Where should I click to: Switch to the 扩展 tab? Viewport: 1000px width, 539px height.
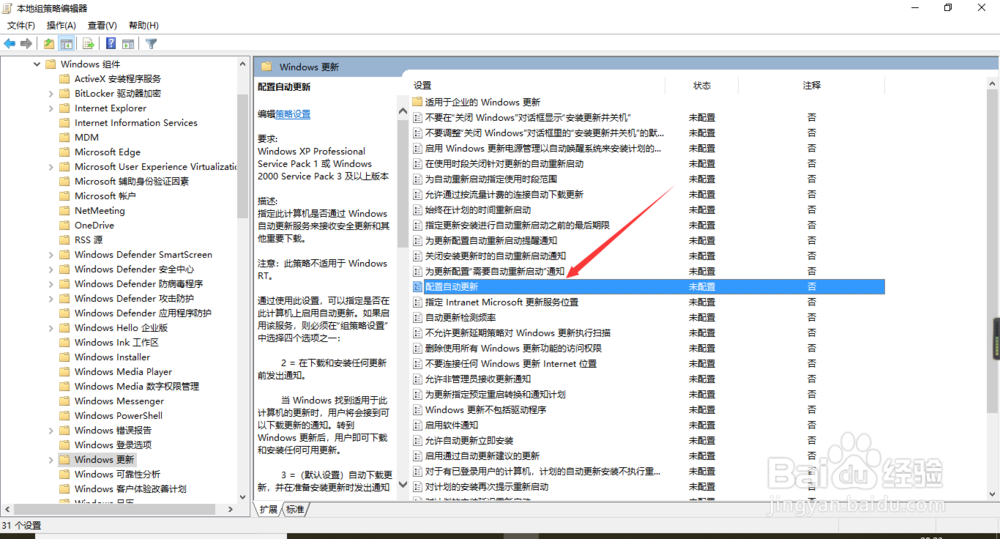pos(268,510)
